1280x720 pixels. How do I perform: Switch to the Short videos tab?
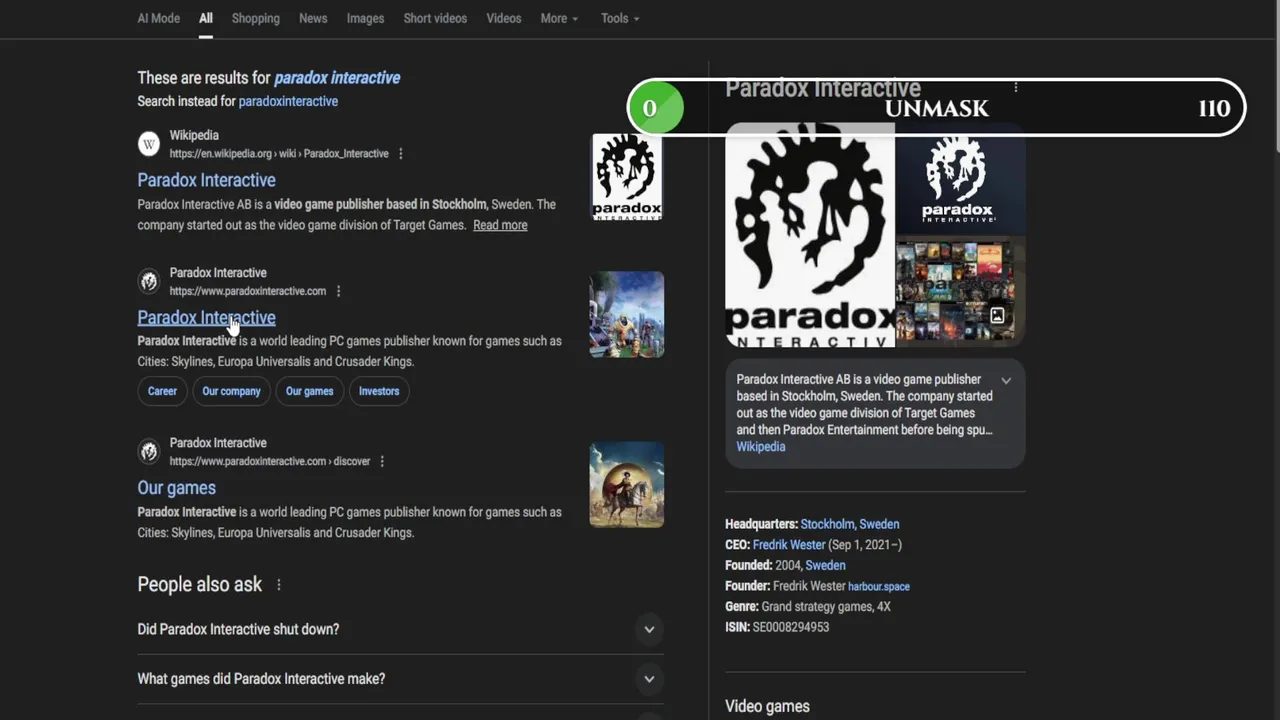(435, 18)
